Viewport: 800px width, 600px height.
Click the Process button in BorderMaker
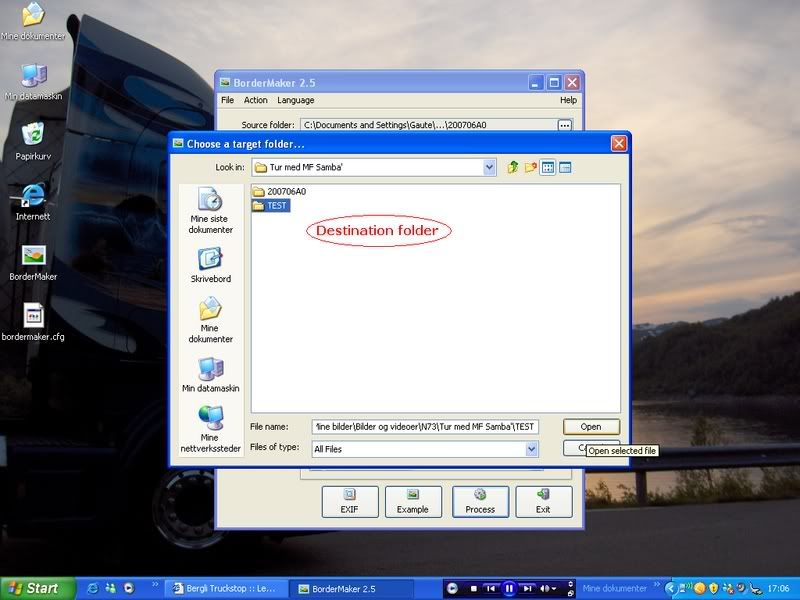point(480,502)
